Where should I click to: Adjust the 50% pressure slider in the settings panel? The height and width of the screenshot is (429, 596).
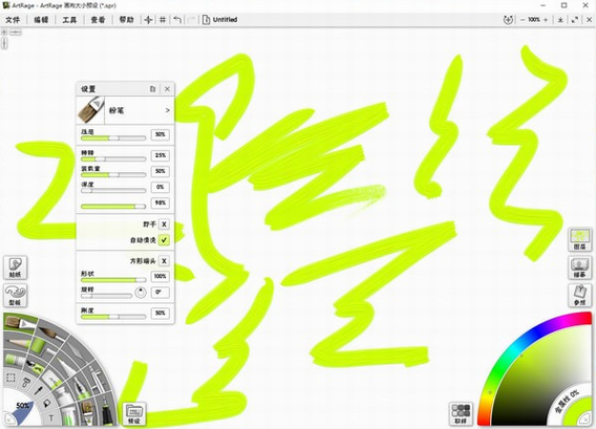(113, 138)
